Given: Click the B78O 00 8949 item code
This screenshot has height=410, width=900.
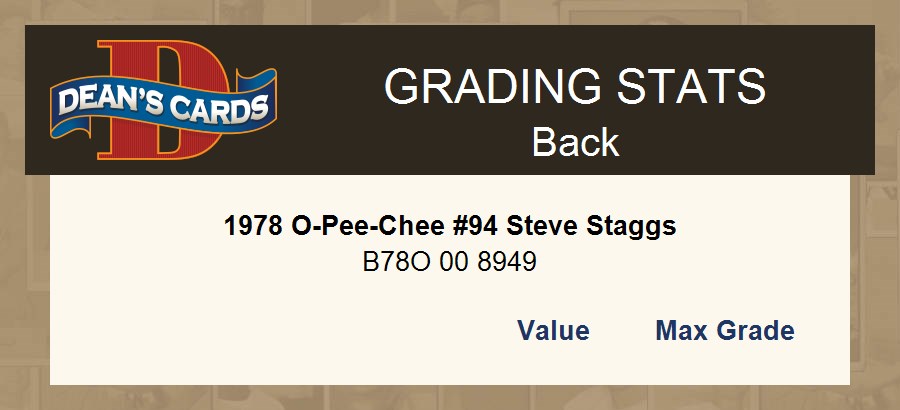Looking at the screenshot, I should pos(450,262).
